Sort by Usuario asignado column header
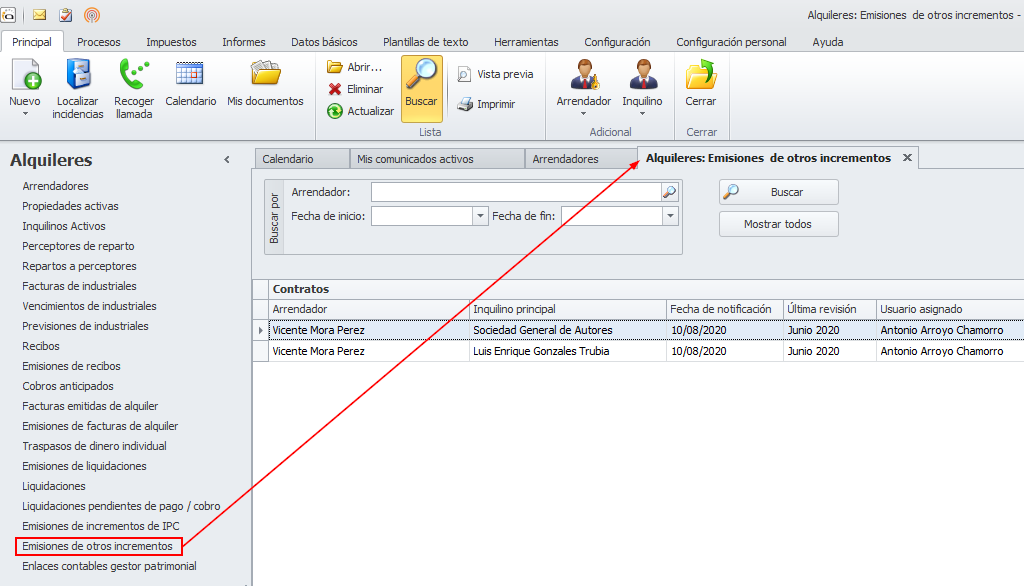Image resolution: width=1024 pixels, height=586 pixels. [950, 309]
